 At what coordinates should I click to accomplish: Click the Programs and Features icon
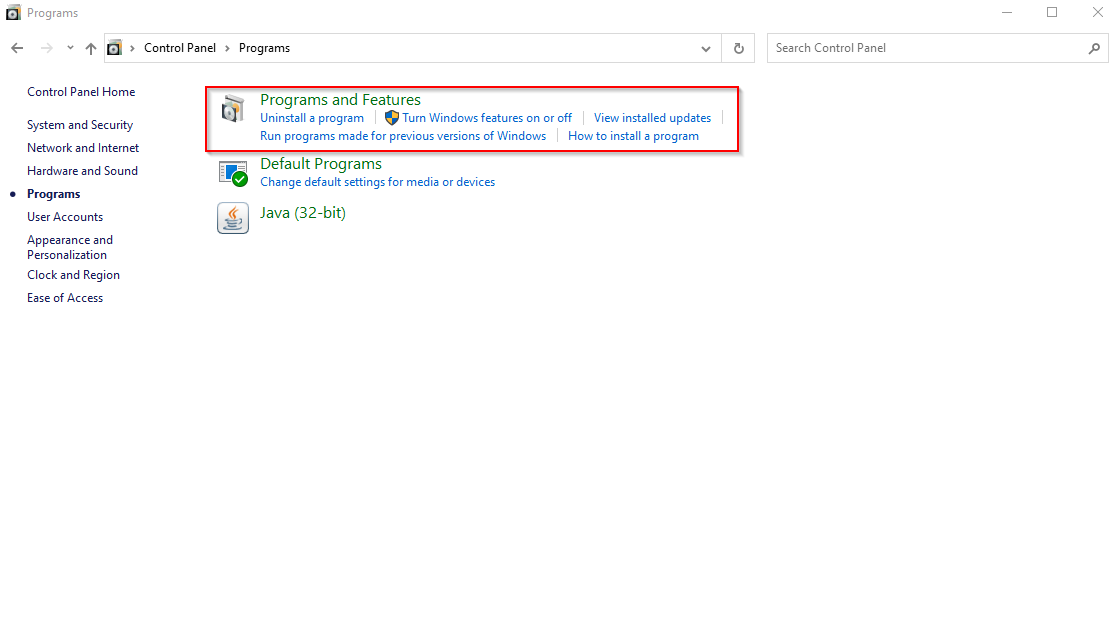click(233, 108)
